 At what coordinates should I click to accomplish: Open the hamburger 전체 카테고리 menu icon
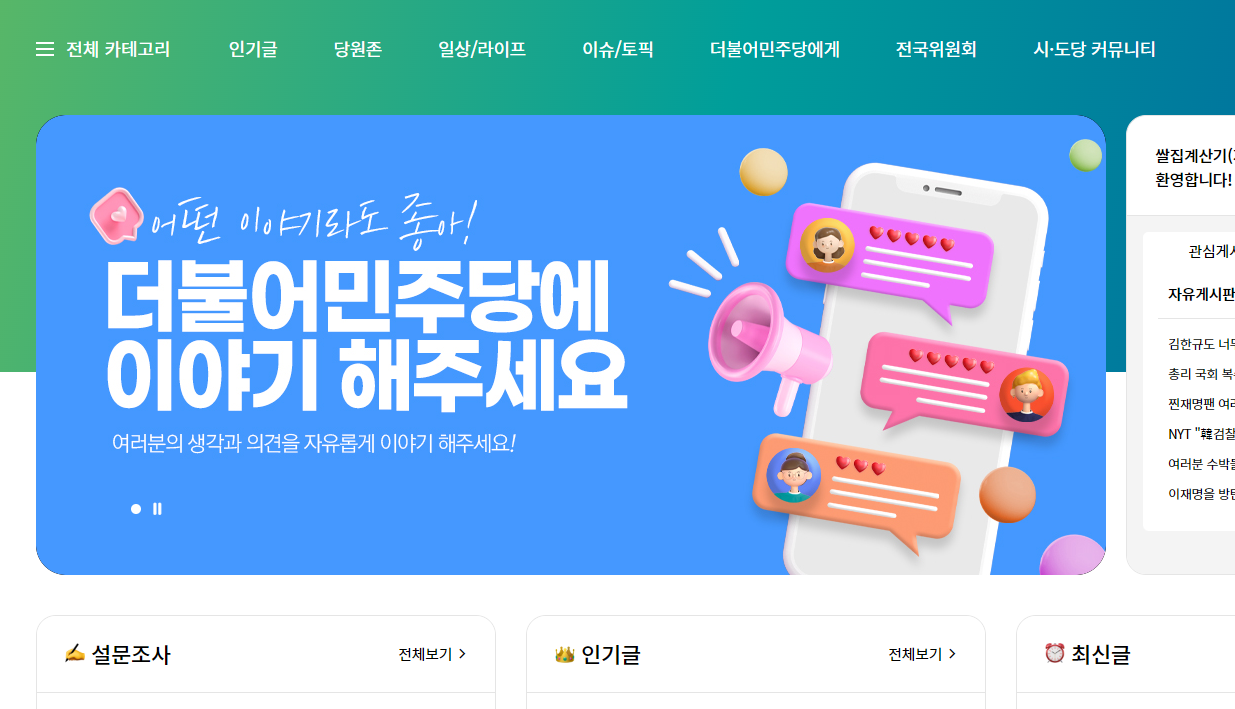click(x=45, y=49)
